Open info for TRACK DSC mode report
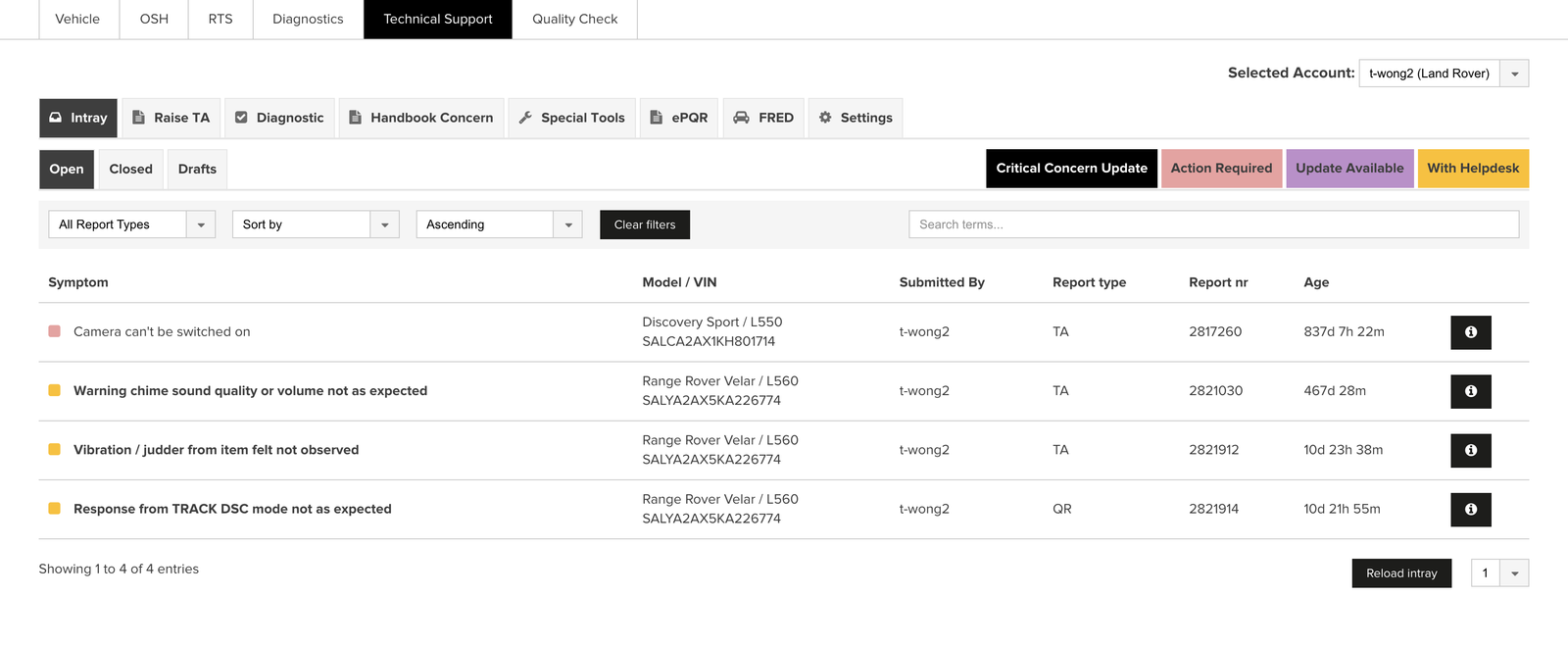Screen dimensions: 1568x646 pyautogui.click(x=1470, y=509)
